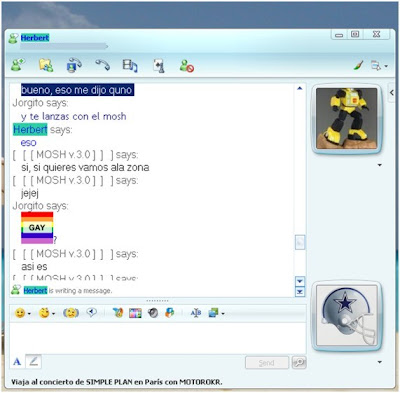Open the wink selector icon
This screenshot has width=400, height=393.
[44, 313]
